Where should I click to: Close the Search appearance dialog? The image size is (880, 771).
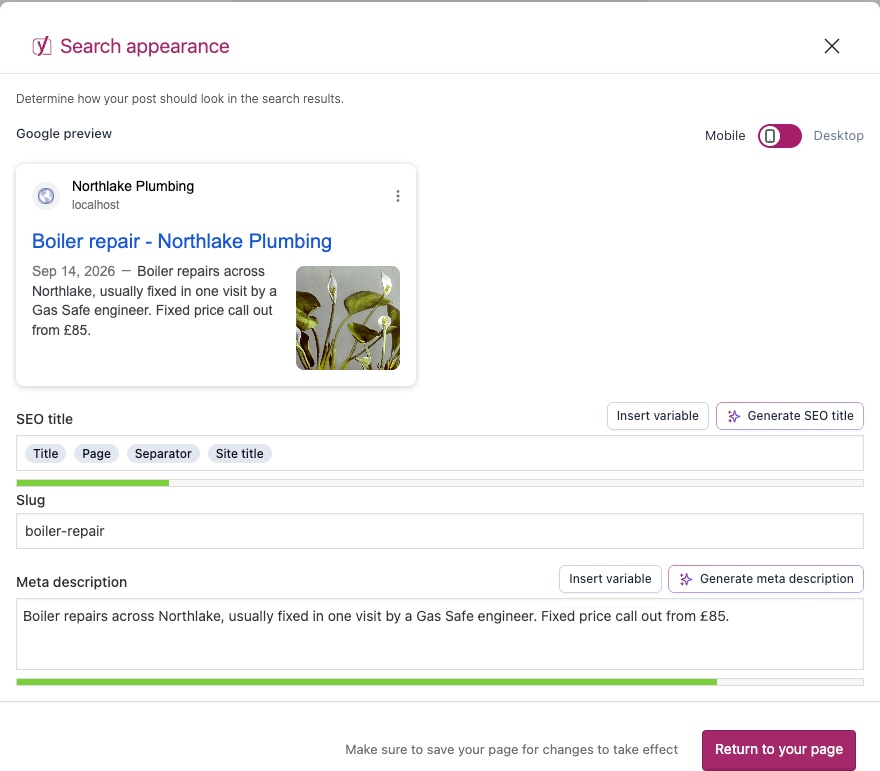pos(832,46)
